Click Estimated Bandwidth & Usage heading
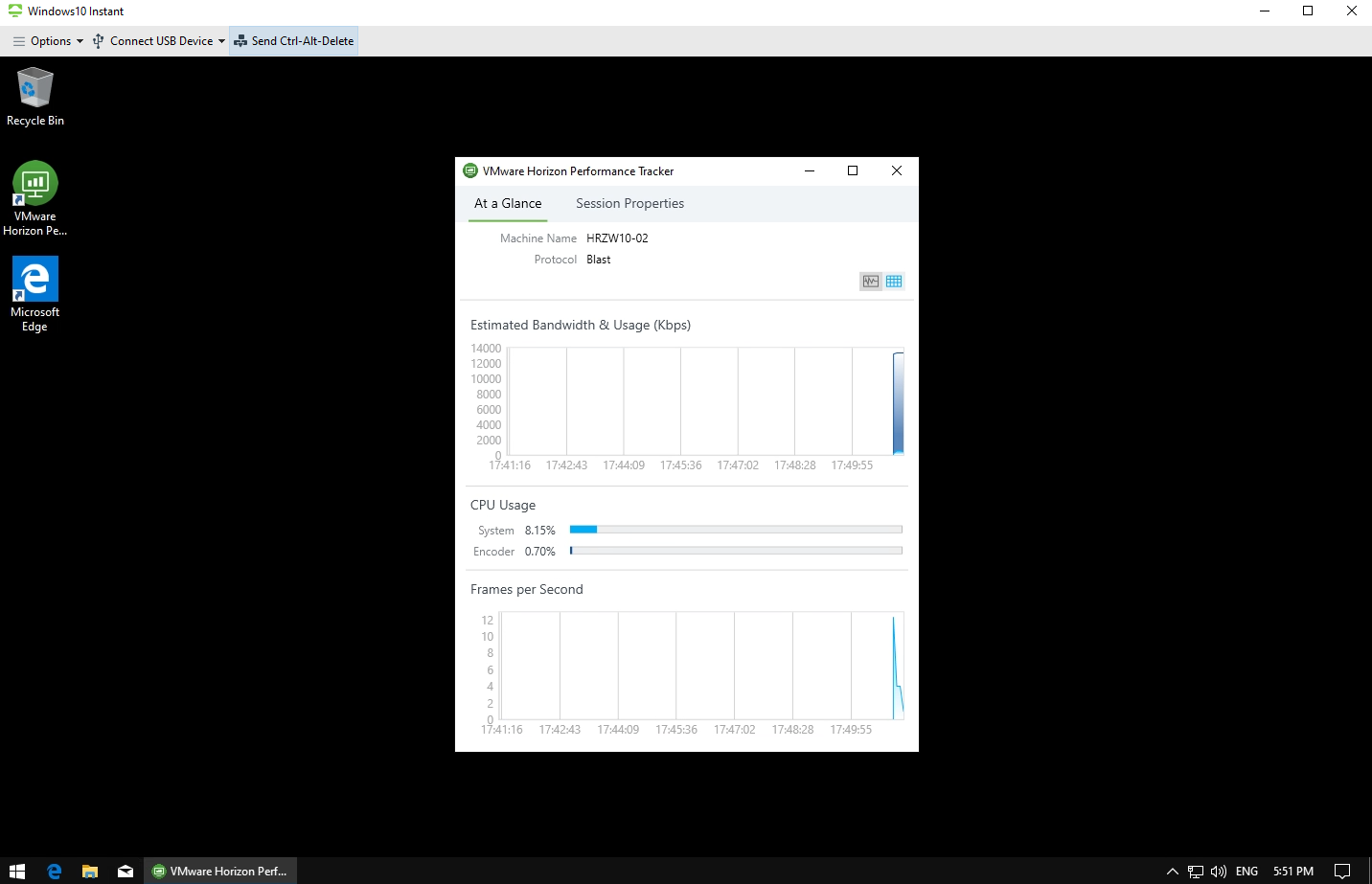 tap(581, 326)
